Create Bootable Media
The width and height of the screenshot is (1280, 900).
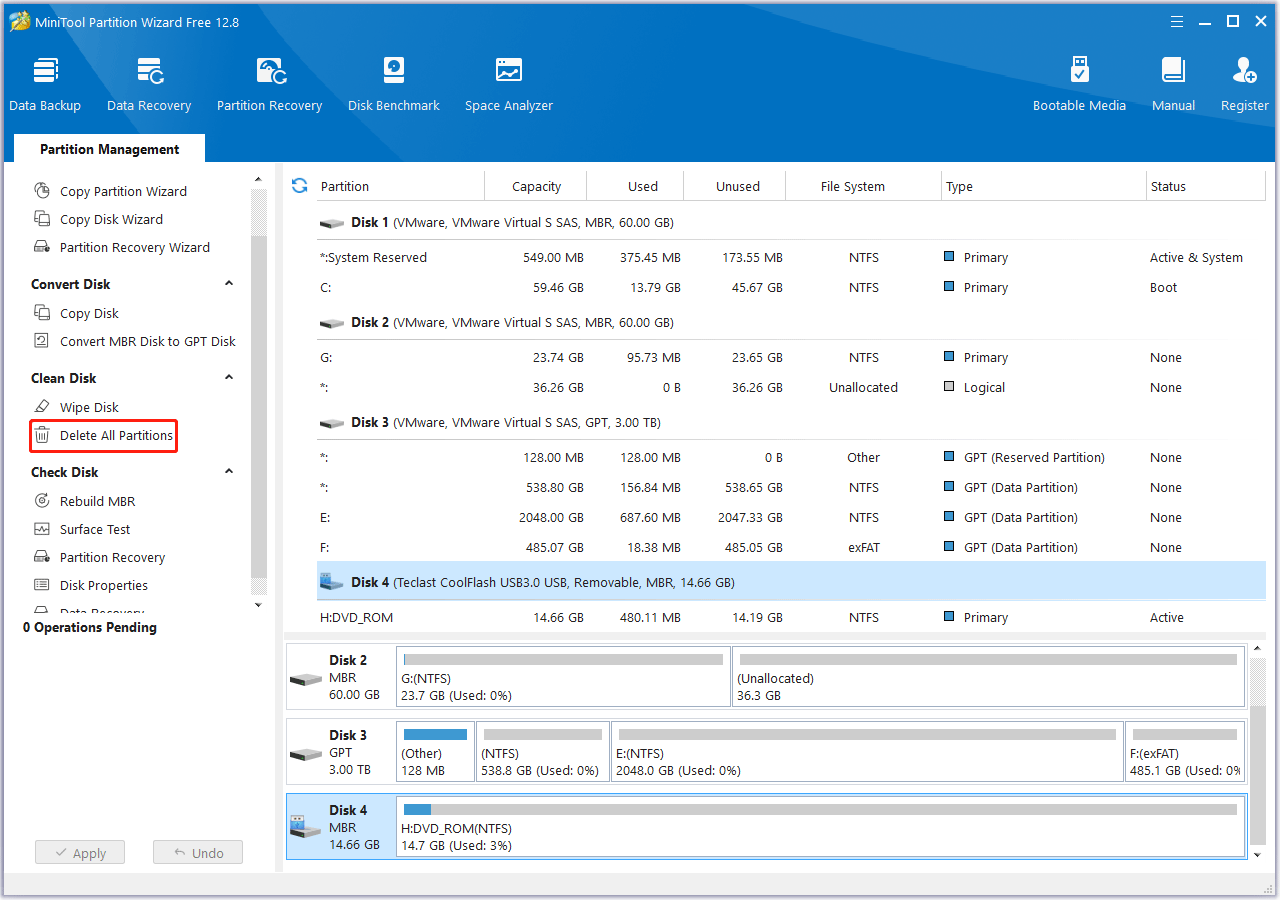tap(1079, 84)
